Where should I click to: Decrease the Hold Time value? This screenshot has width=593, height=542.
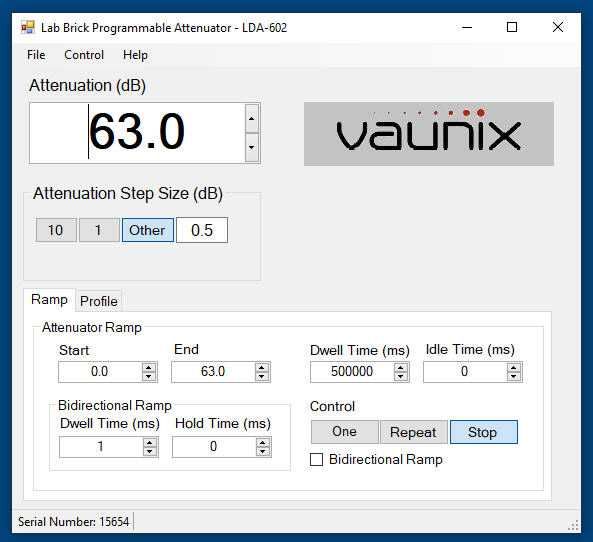click(262, 451)
